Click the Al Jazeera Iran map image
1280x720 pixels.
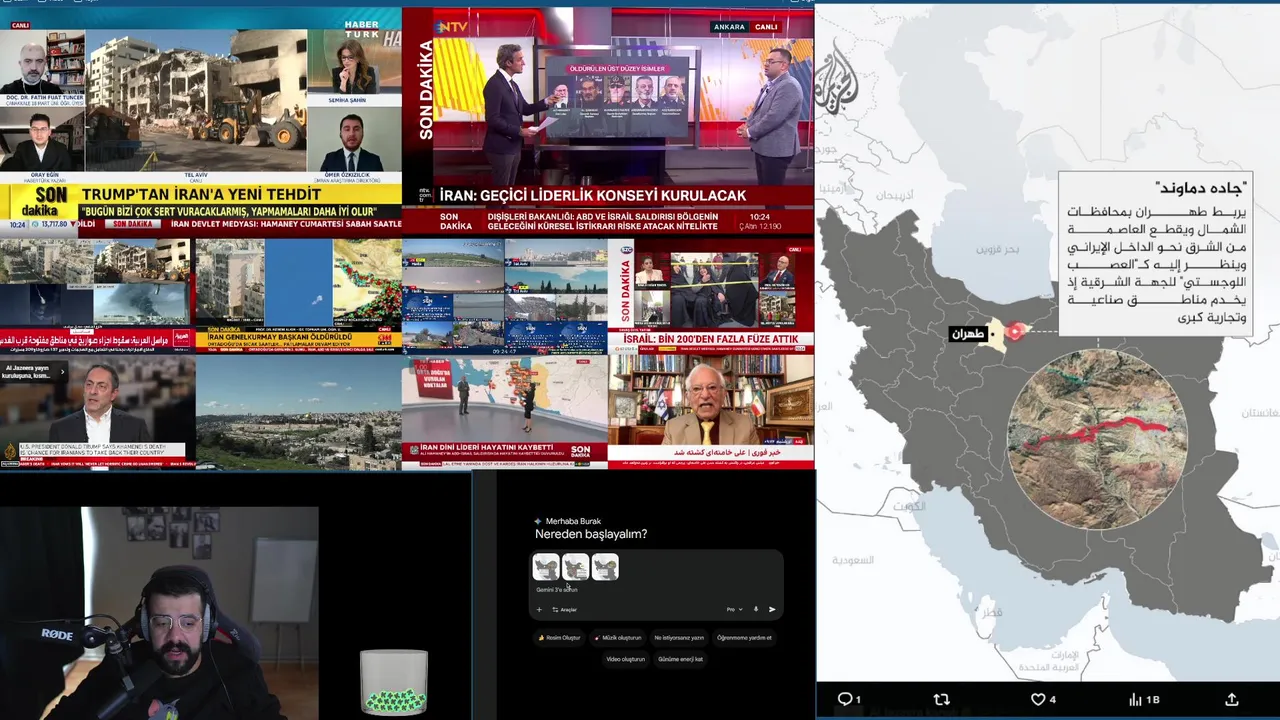(x=1048, y=343)
